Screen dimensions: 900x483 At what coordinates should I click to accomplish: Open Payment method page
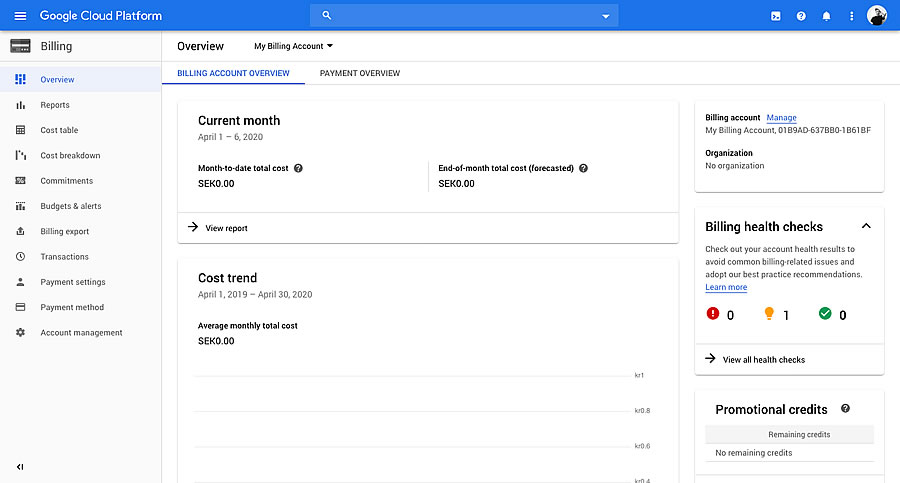[72, 307]
